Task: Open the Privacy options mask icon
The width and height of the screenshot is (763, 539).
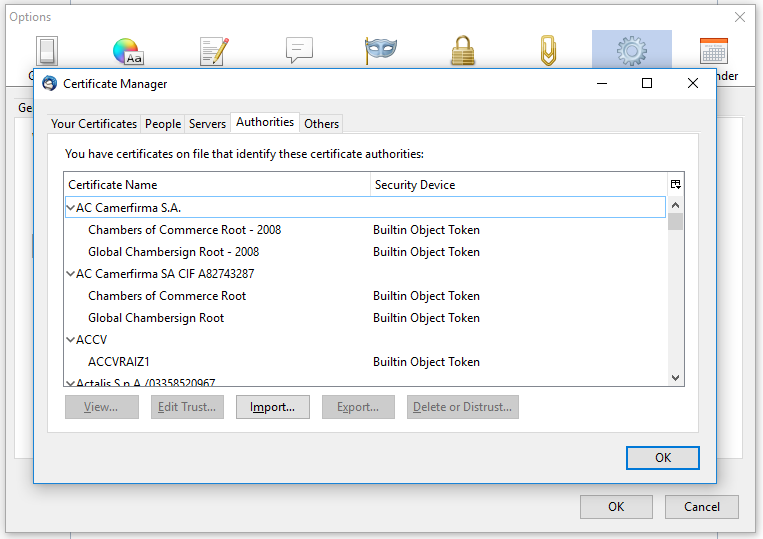Action: (381, 51)
